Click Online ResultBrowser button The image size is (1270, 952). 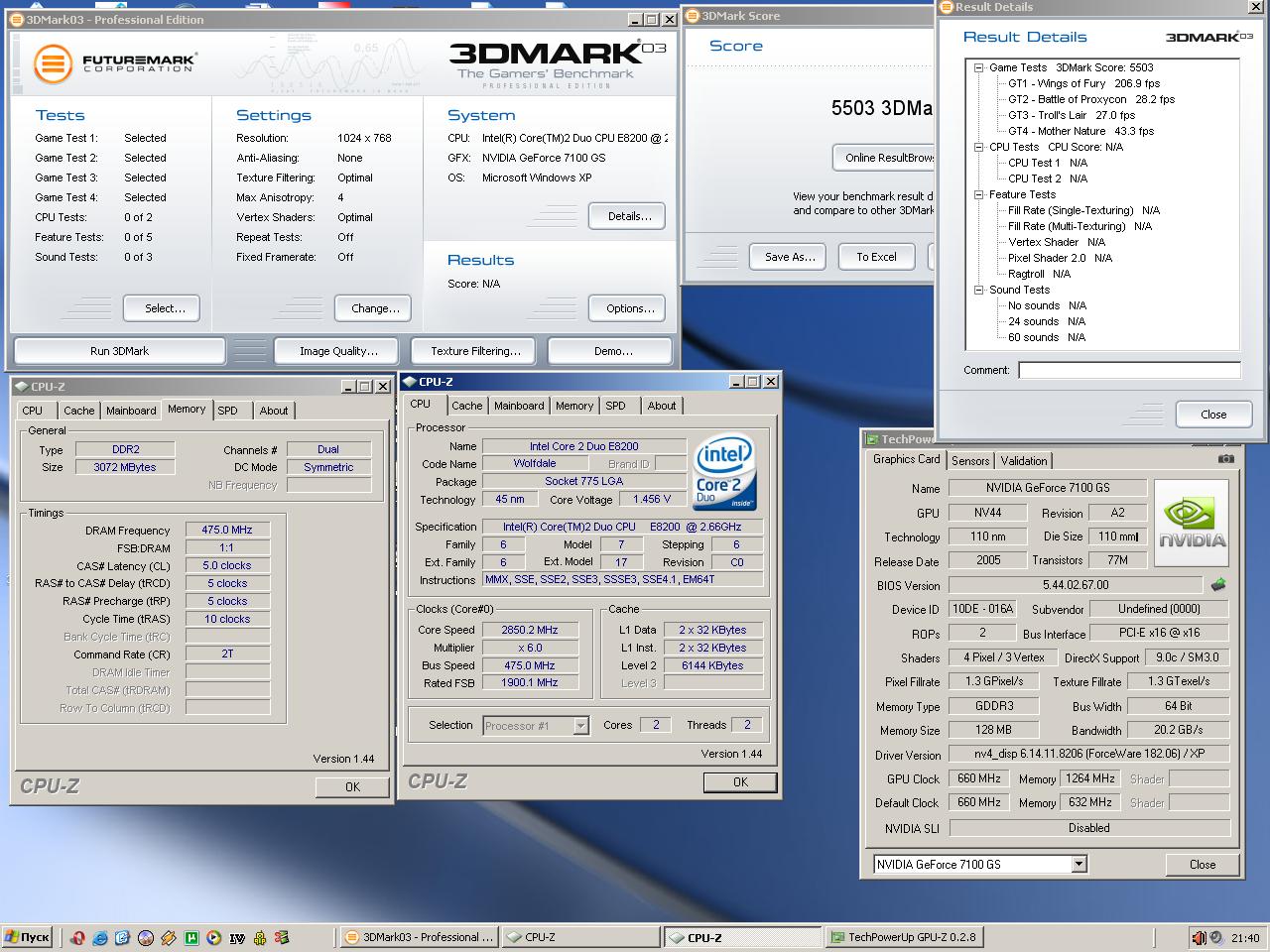tap(884, 158)
